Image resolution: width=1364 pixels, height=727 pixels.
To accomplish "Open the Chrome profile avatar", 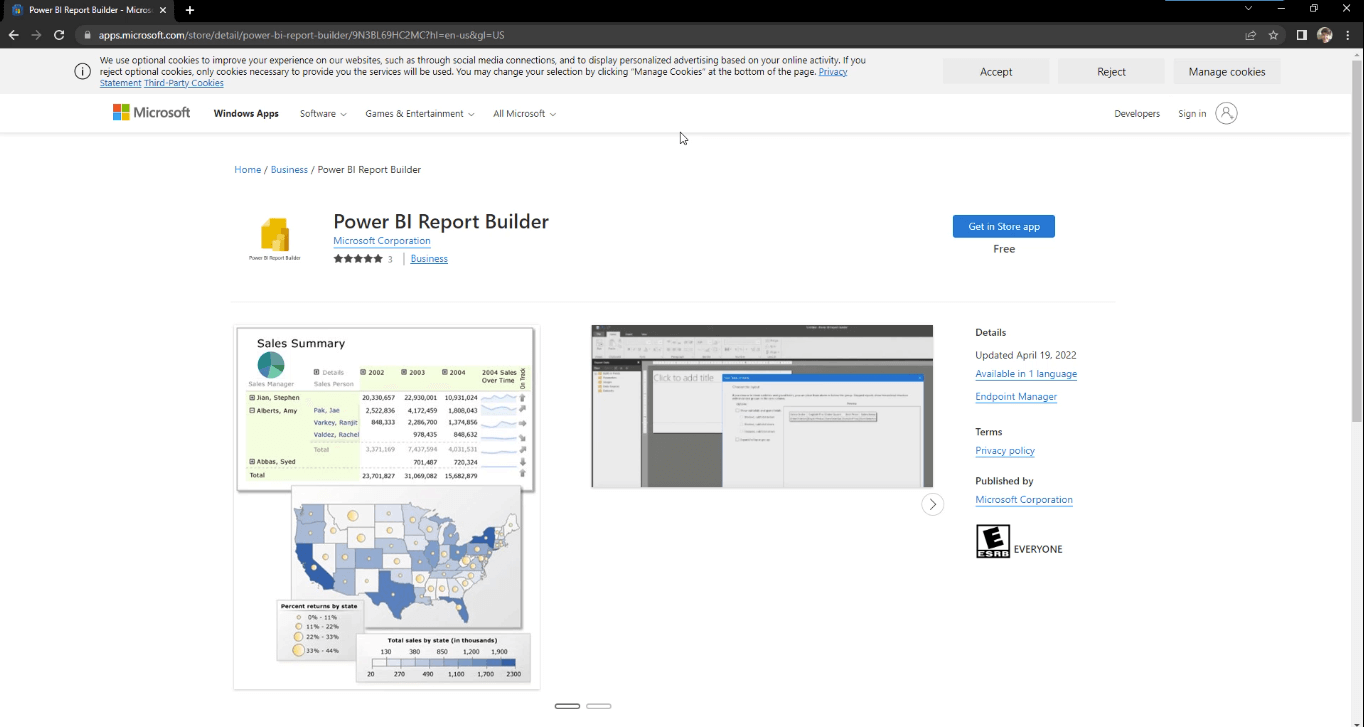I will tap(1325, 35).
